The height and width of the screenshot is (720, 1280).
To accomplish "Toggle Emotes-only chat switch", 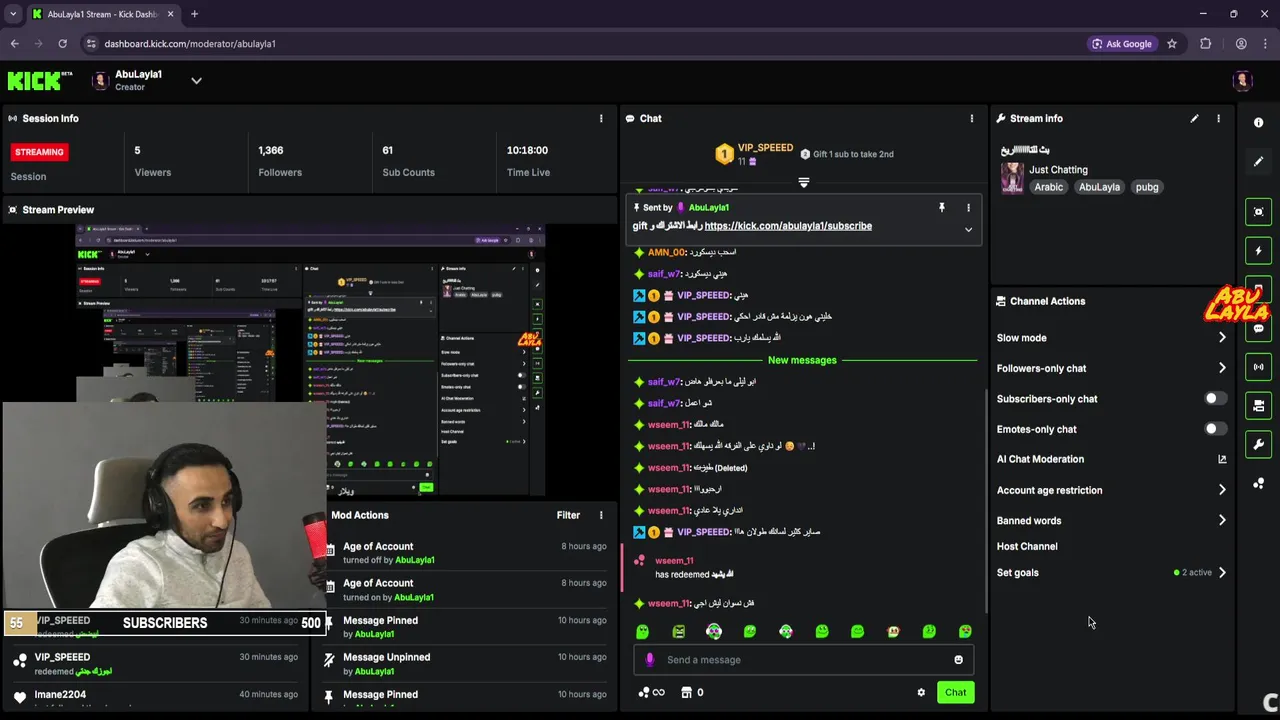I will click(x=1215, y=429).
